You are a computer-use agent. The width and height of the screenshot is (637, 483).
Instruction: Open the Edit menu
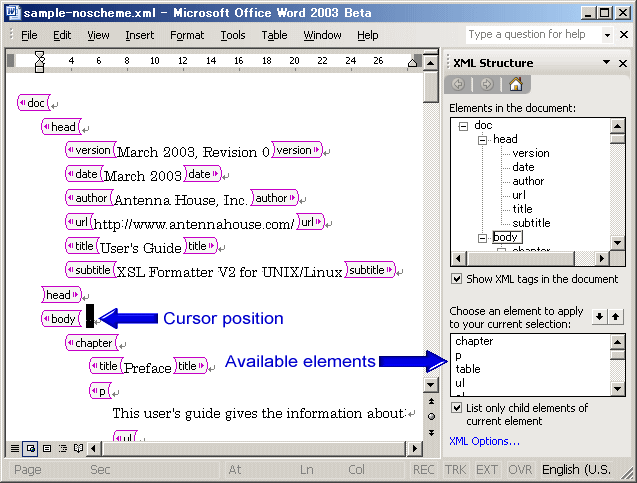tap(62, 35)
